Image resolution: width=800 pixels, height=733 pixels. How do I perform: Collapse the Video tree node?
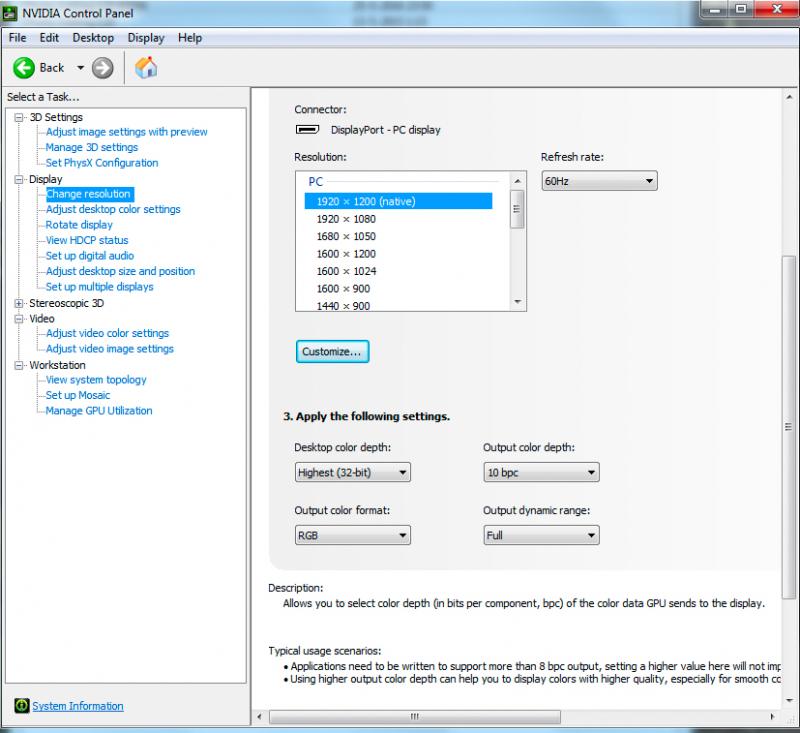(x=19, y=319)
